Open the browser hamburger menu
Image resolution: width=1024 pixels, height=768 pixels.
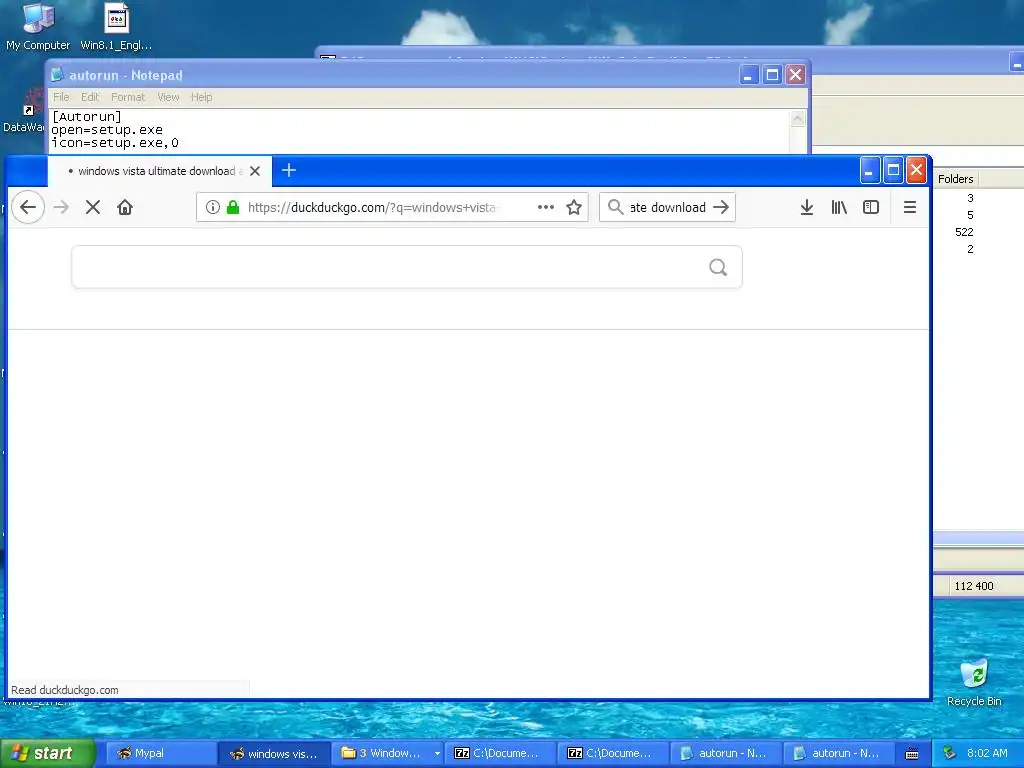coord(910,208)
